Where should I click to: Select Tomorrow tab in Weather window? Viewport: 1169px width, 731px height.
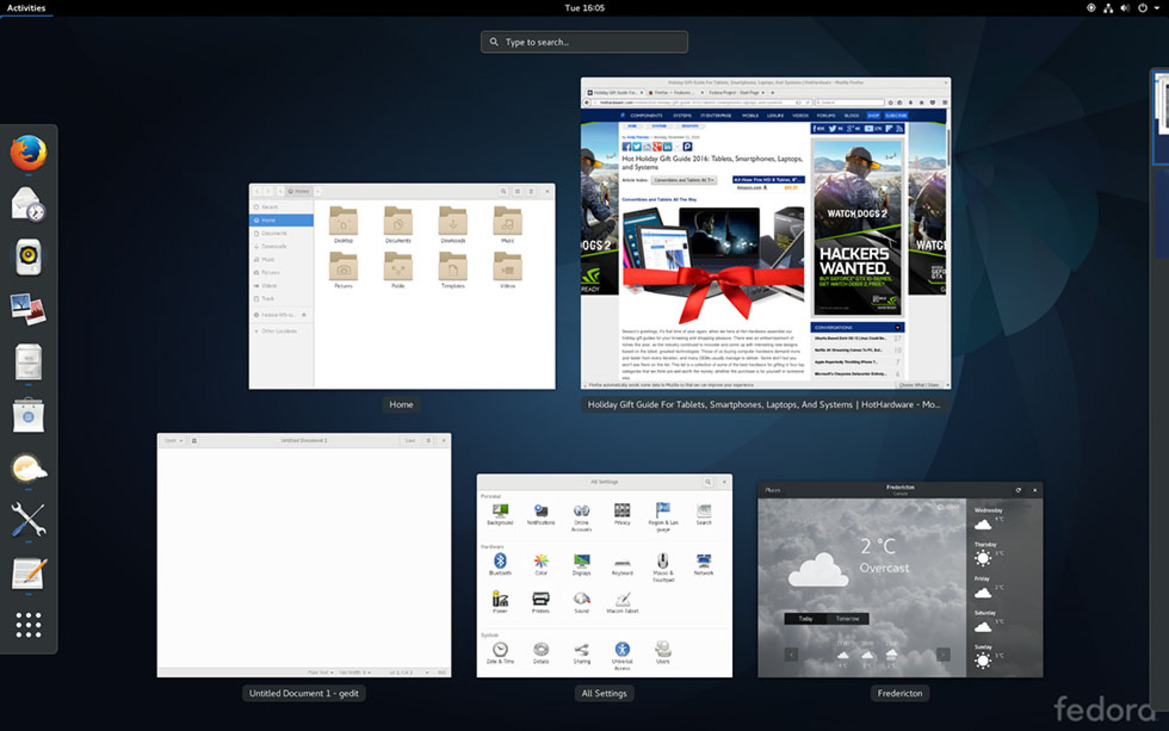[848, 618]
